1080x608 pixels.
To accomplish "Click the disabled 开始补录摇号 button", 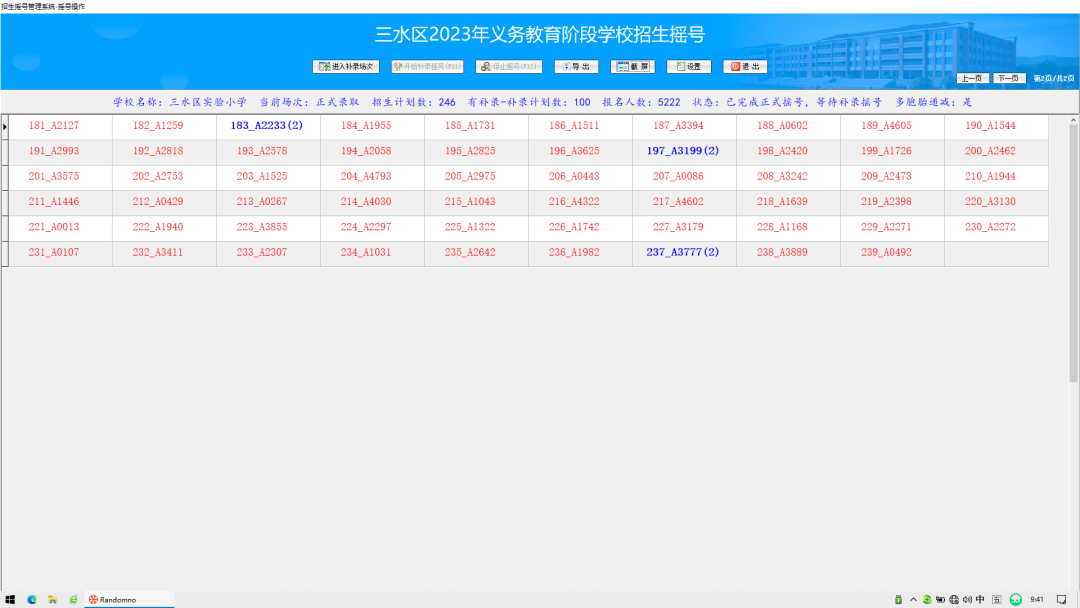I will click(x=427, y=67).
